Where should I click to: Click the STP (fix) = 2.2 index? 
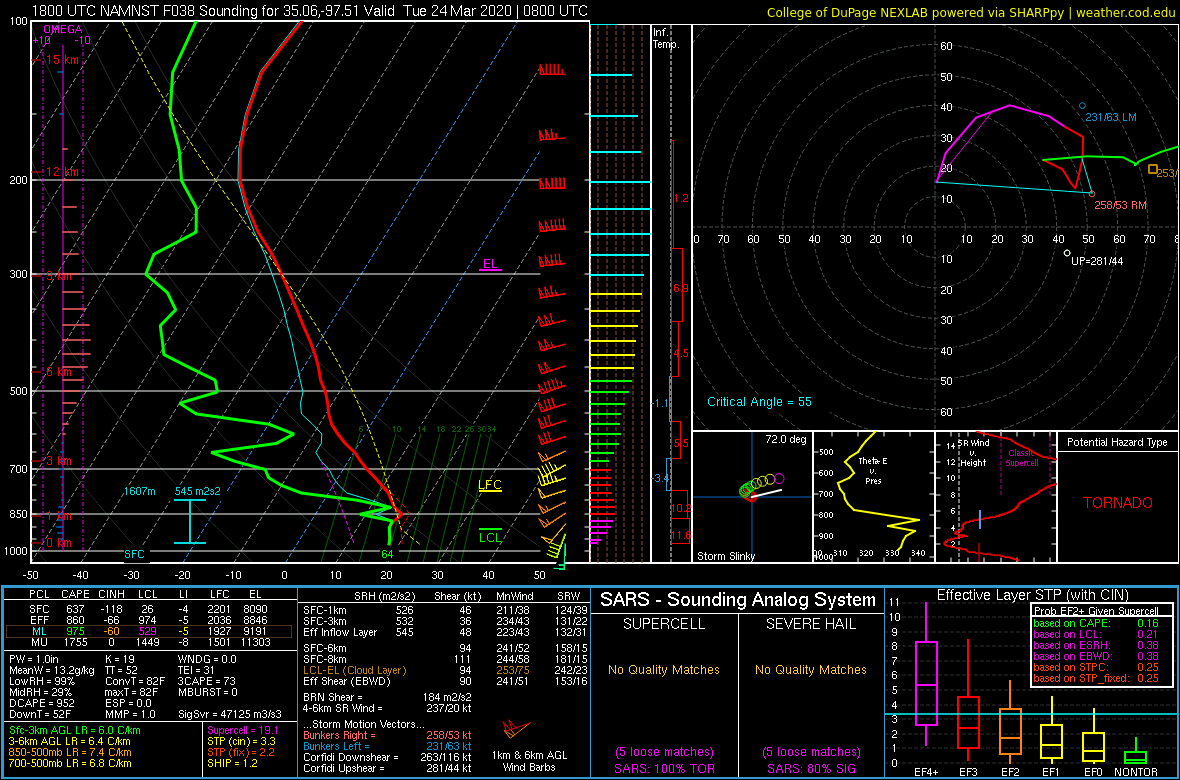[x=239, y=751]
